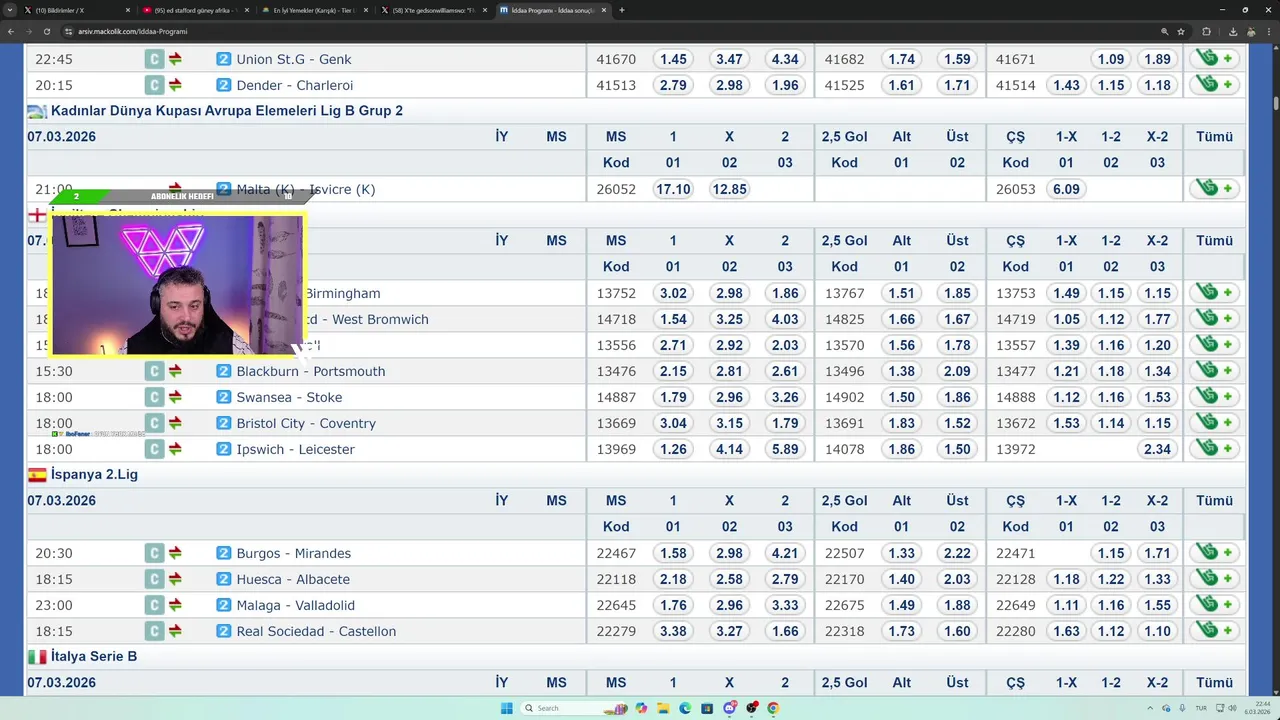The height and width of the screenshot is (720, 1280).
Task: Click the blue 2 badge before Blackburn - Portsmouth
Action: 224,371
